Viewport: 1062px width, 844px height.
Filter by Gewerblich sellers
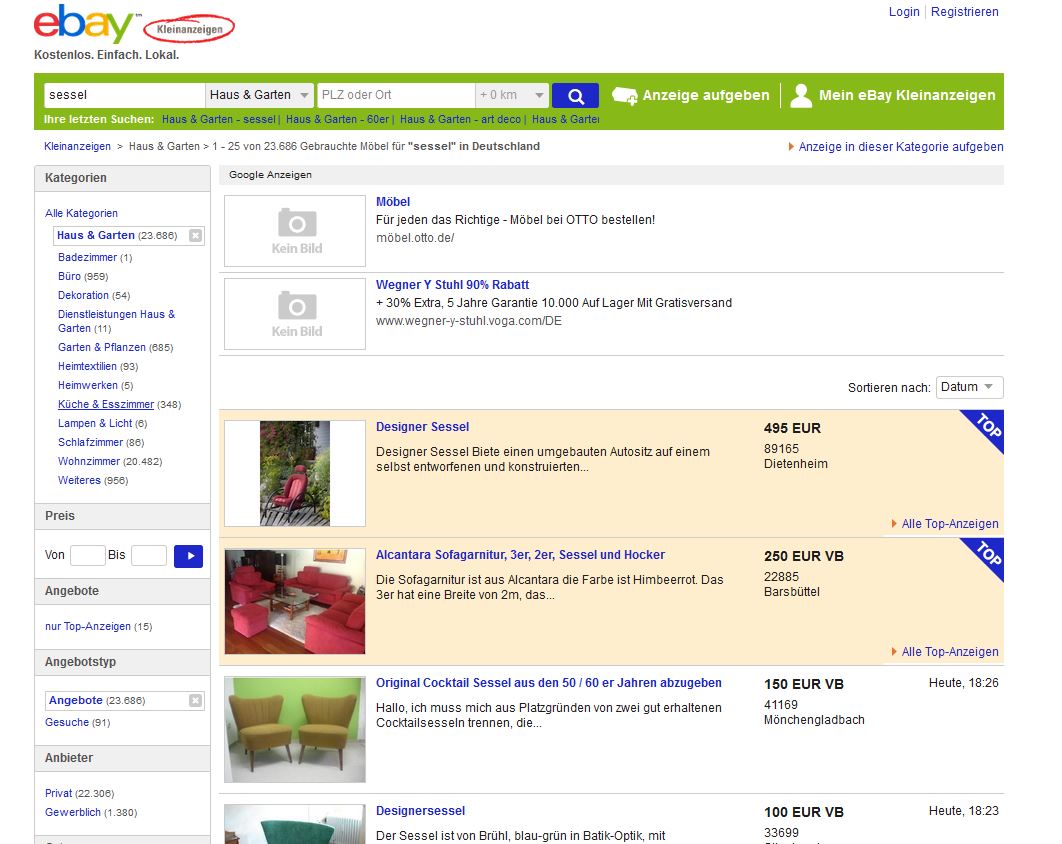pos(72,812)
